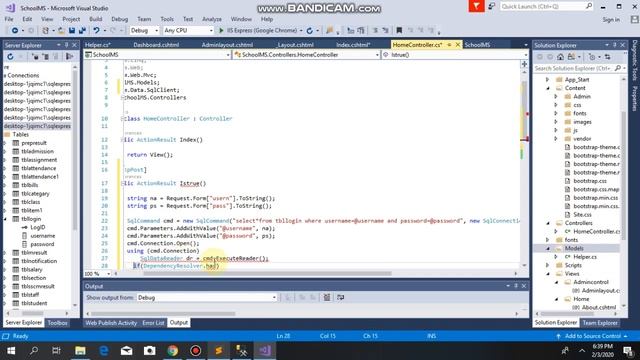Select the username column under tbllogin

43,236
